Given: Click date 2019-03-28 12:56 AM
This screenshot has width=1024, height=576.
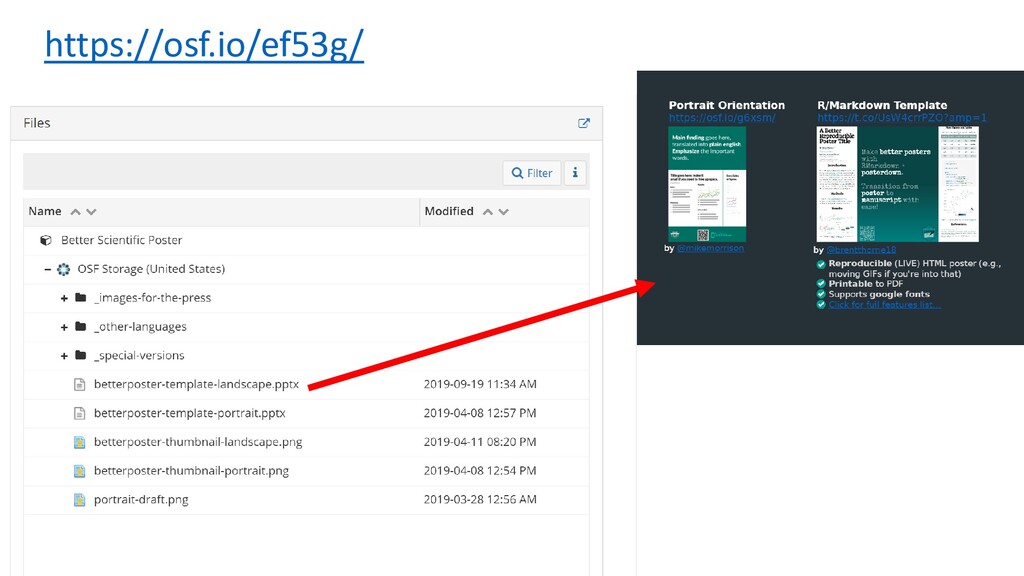Looking at the screenshot, I should tap(480, 500).
